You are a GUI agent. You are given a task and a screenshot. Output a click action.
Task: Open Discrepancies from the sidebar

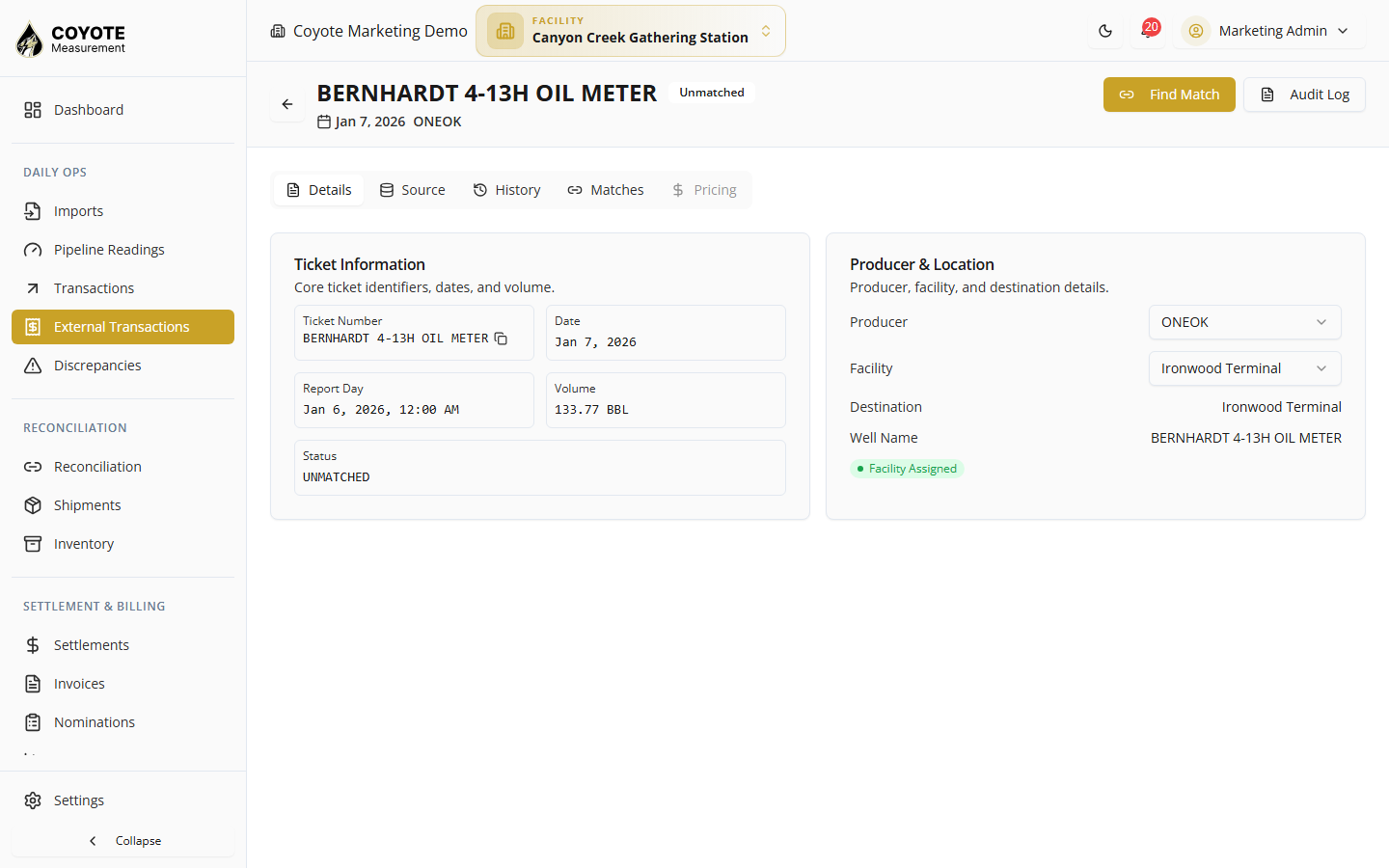coord(123,366)
